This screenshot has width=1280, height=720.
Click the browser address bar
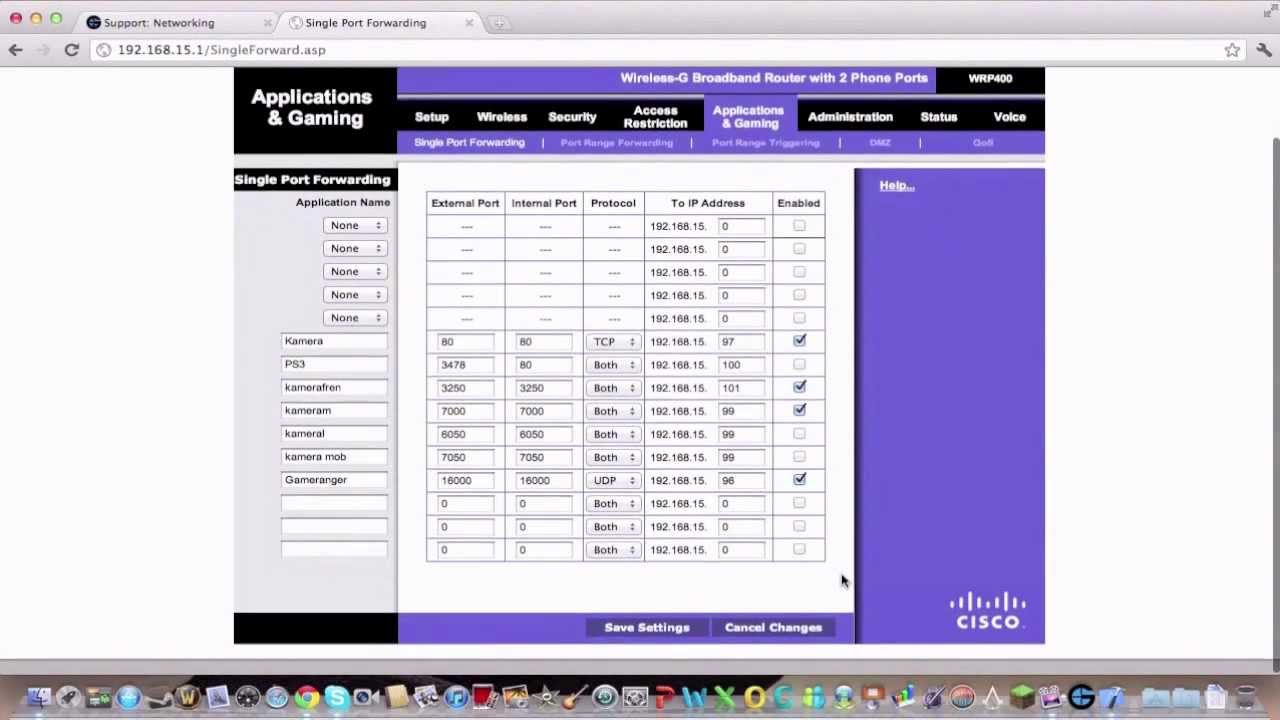pyautogui.click(x=660, y=50)
